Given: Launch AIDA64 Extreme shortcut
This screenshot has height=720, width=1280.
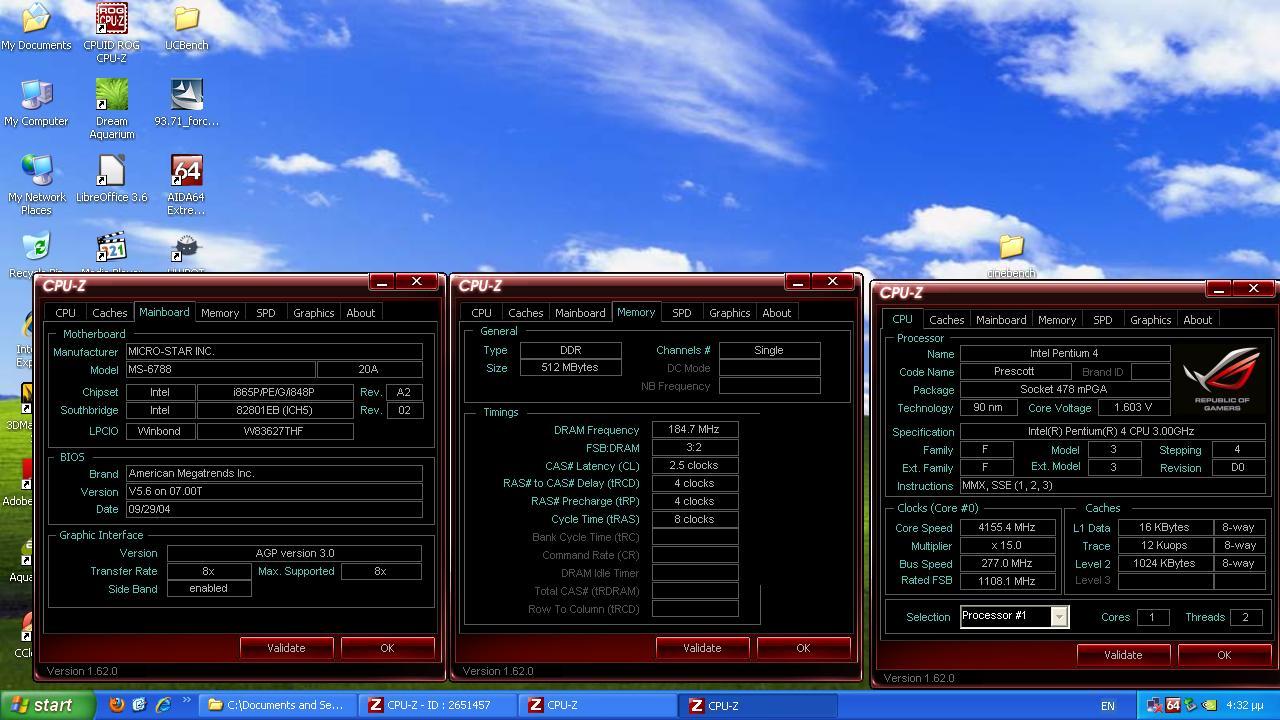Looking at the screenshot, I should tap(186, 185).
